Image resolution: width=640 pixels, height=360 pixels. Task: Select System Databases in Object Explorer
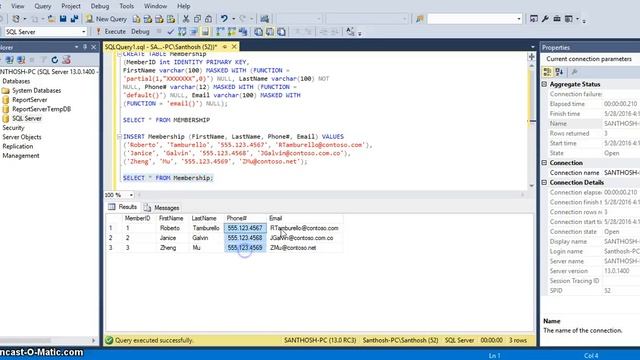(x=36, y=91)
